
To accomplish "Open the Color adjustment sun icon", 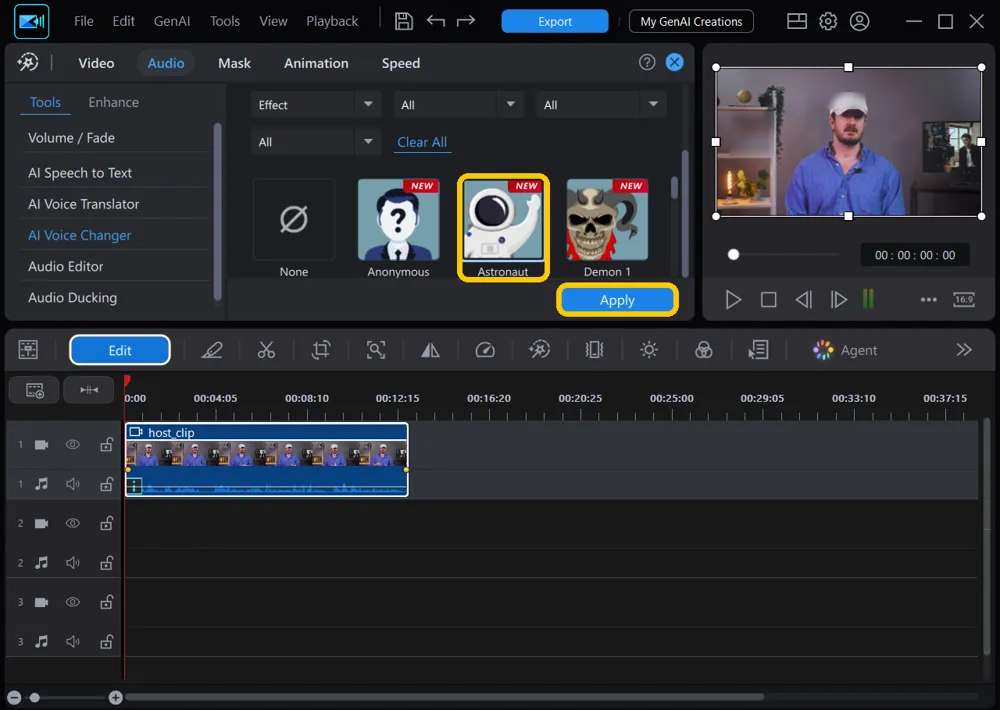I will [x=649, y=350].
